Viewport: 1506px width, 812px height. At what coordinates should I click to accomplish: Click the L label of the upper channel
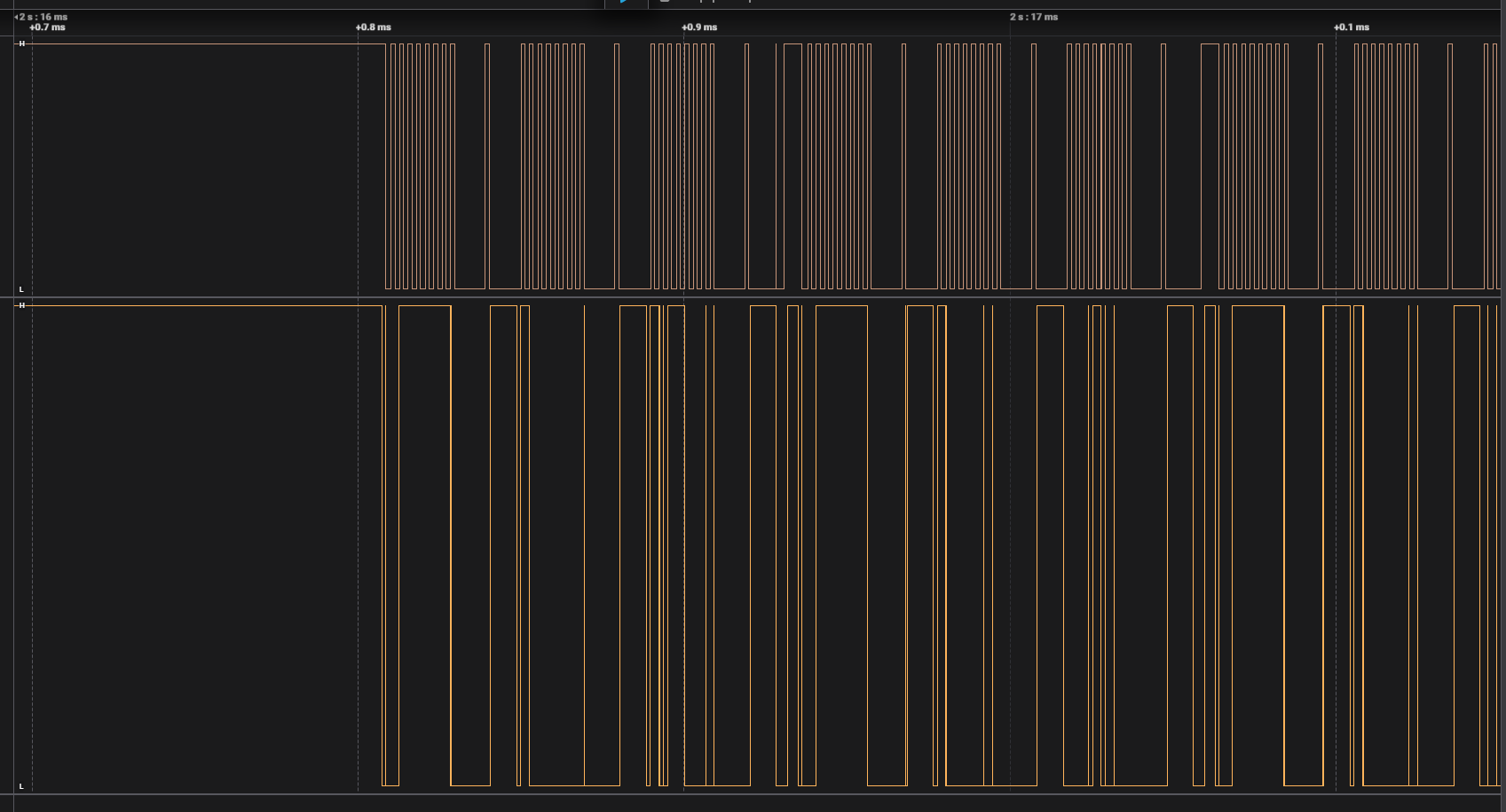21,289
